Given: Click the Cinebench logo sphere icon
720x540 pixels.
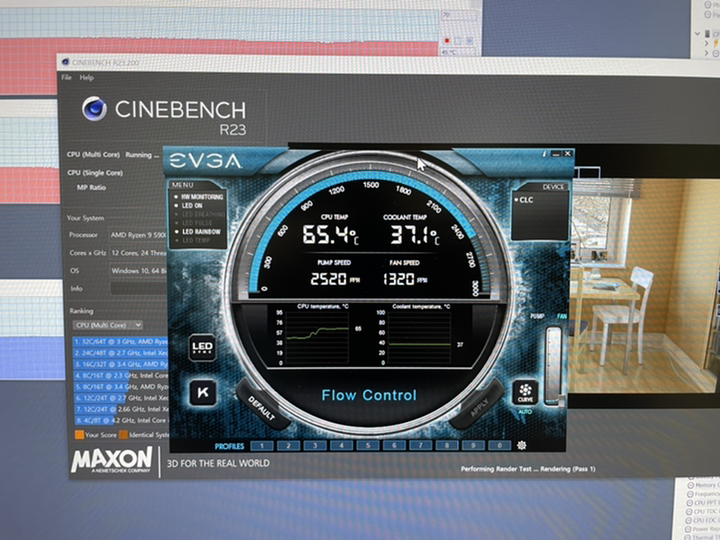Looking at the screenshot, I should pos(95,109).
